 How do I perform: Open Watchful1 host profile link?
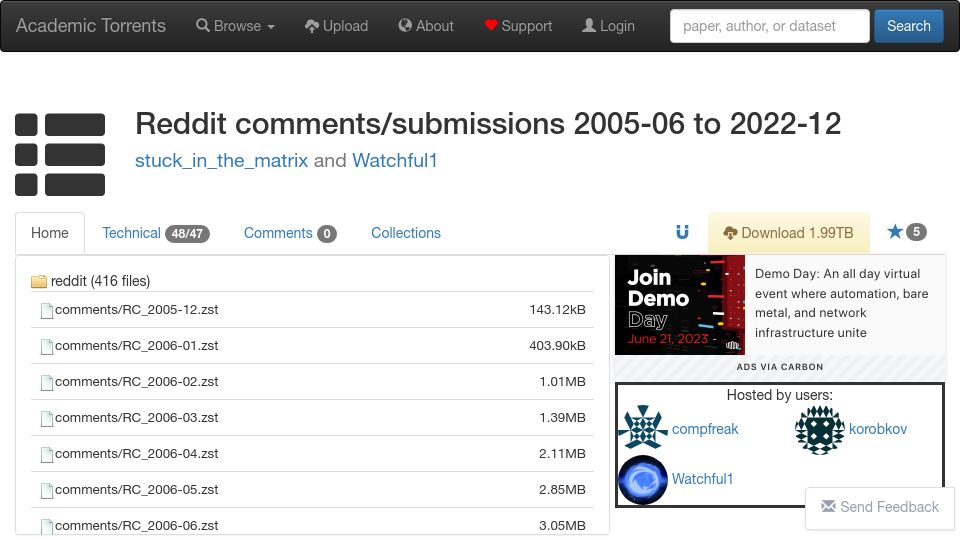tap(702, 479)
